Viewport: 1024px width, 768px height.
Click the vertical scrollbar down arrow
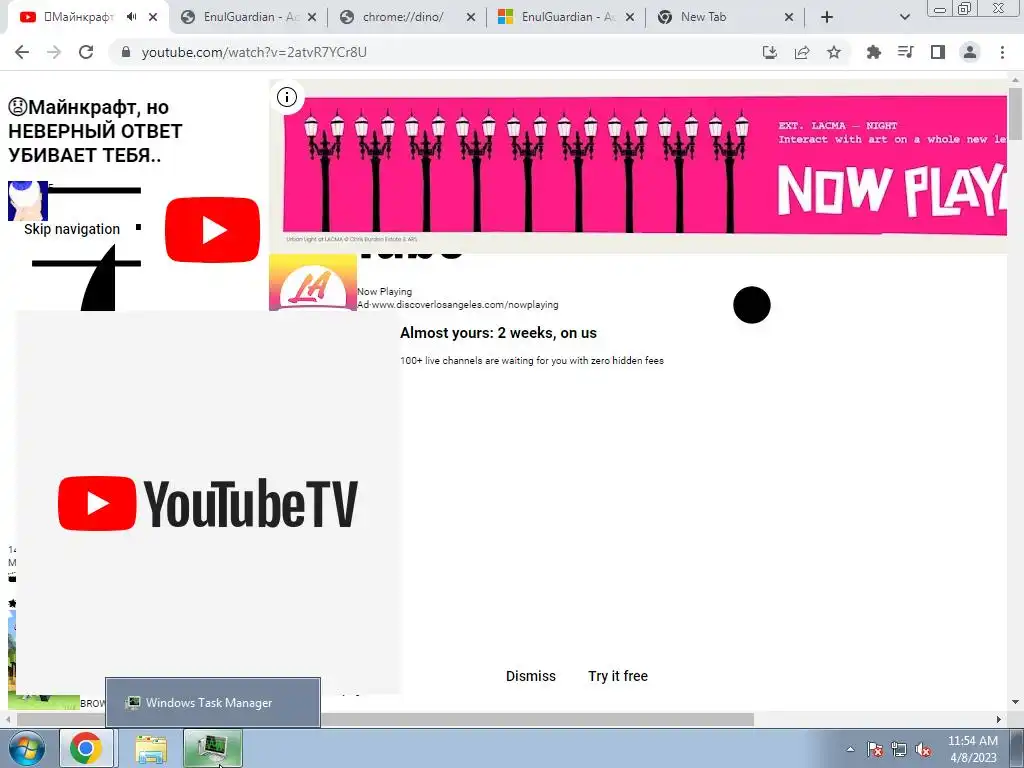(1015, 702)
